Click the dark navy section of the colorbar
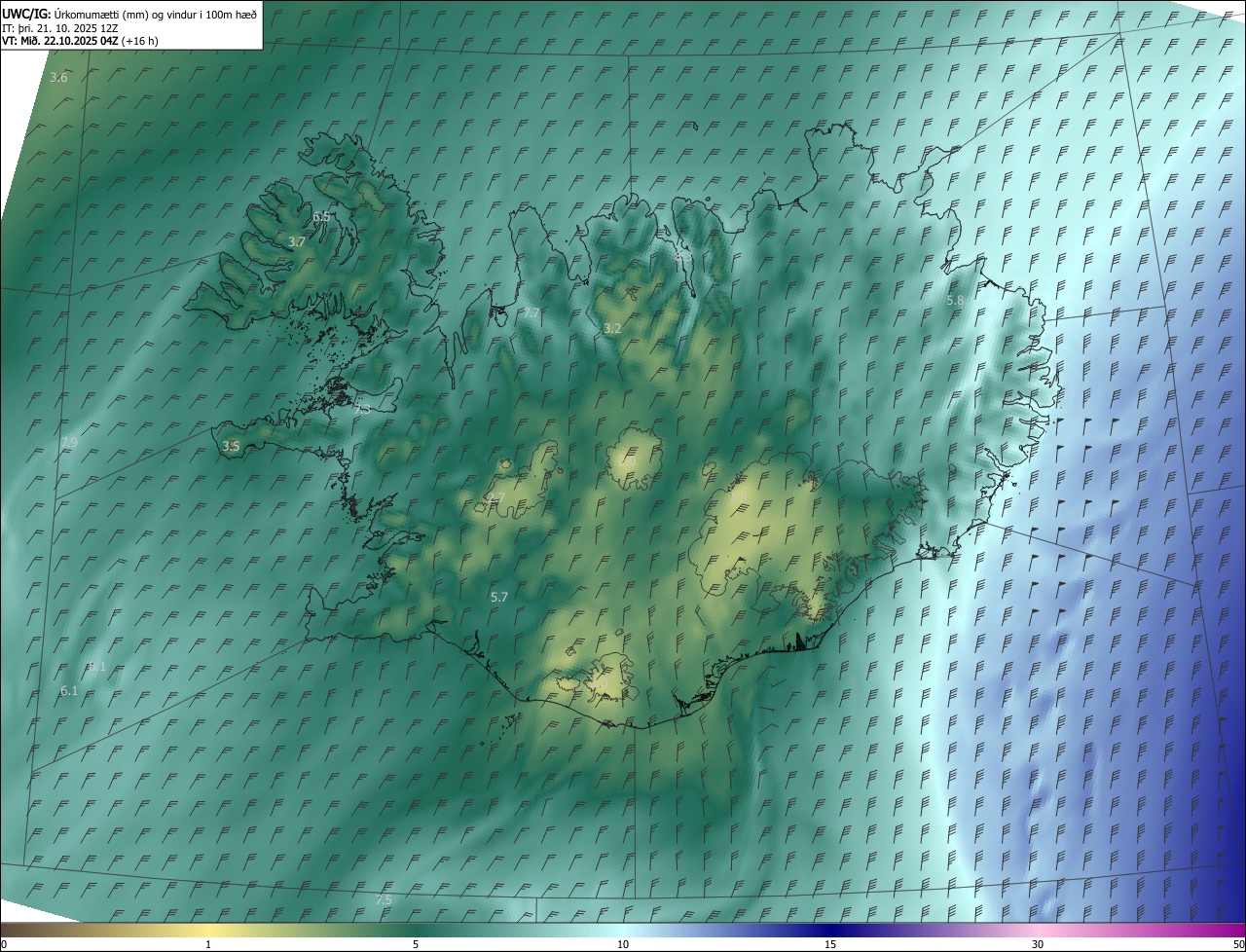 (x=830, y=931)
